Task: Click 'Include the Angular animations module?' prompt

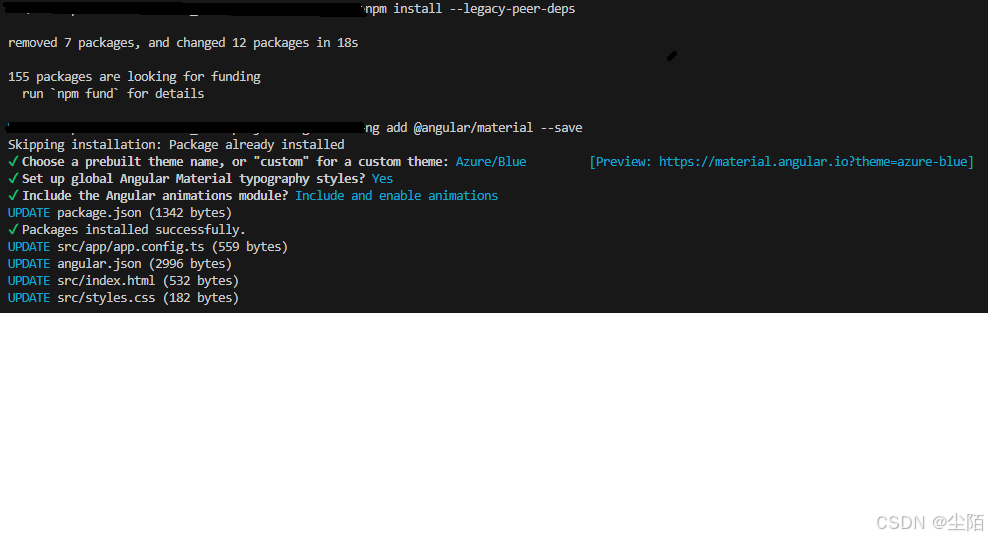Action: [x=155, y=196]
